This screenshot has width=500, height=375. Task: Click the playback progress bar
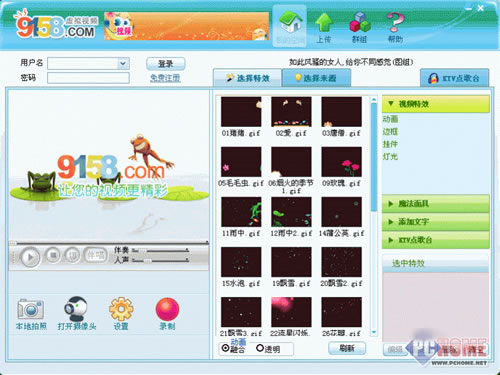pyautogui.click(x=109, y=243)
